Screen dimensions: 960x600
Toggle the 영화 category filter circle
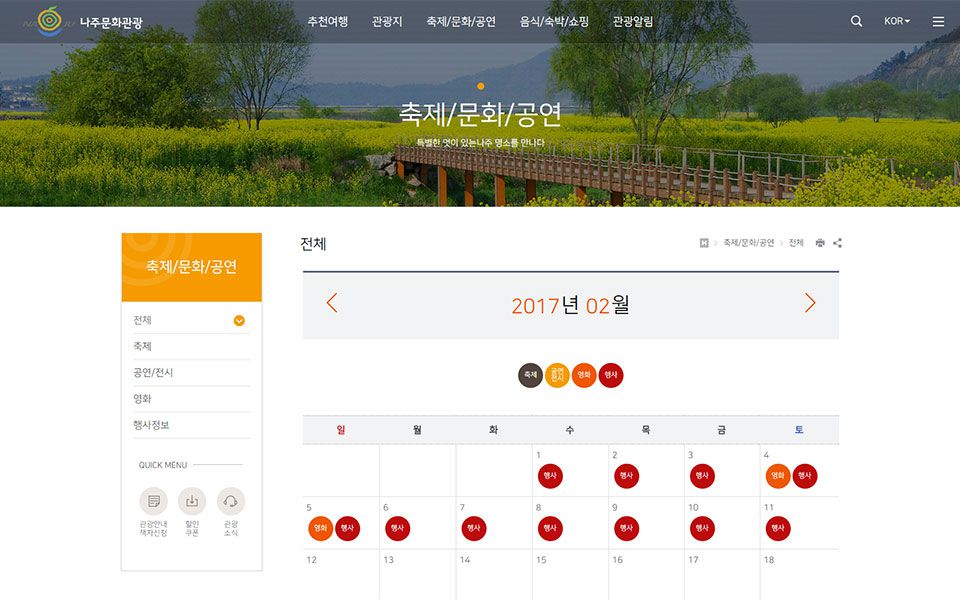[x=584, y=376]
